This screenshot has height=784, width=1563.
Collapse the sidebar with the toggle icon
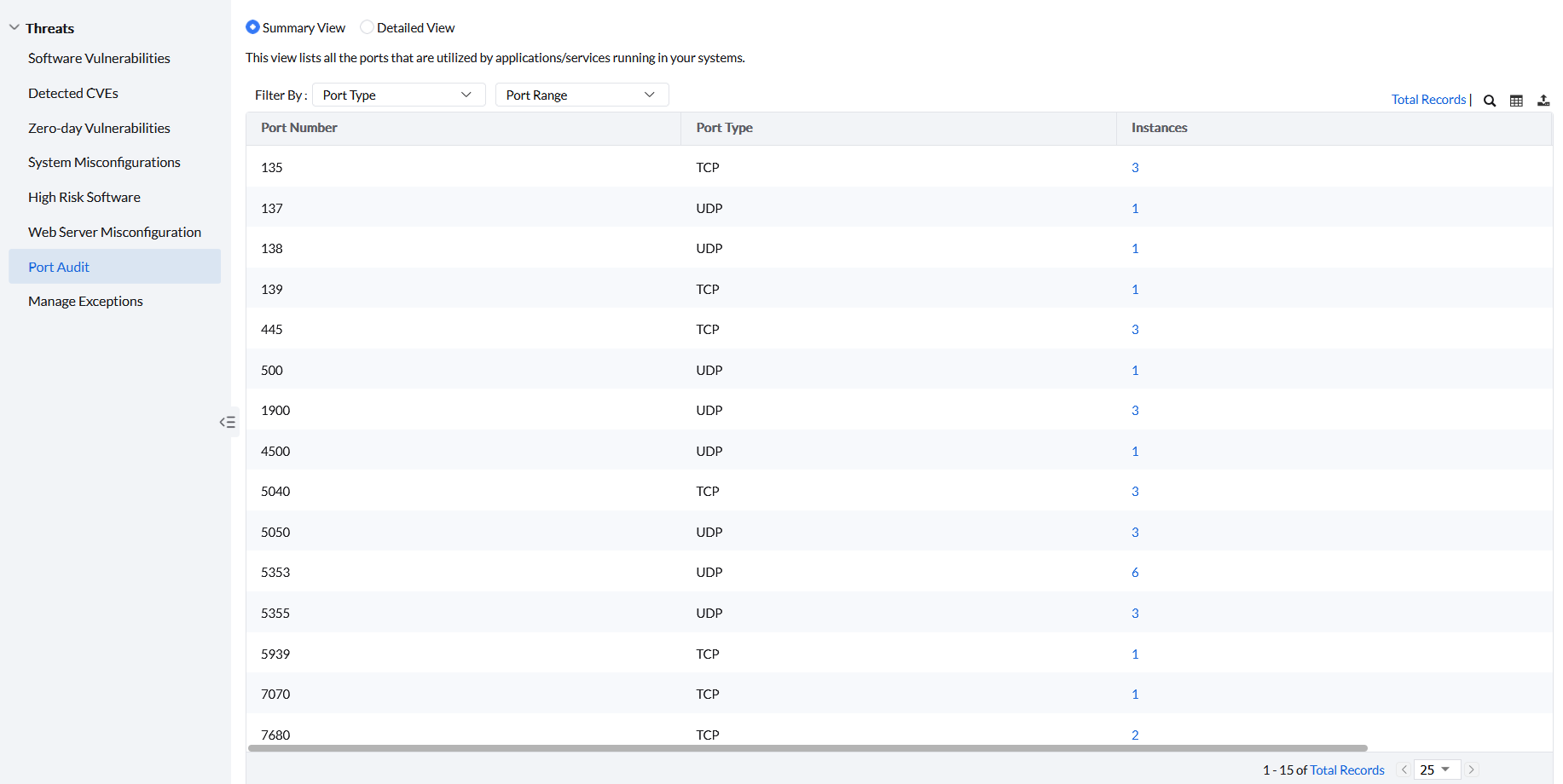pos(227,422)
